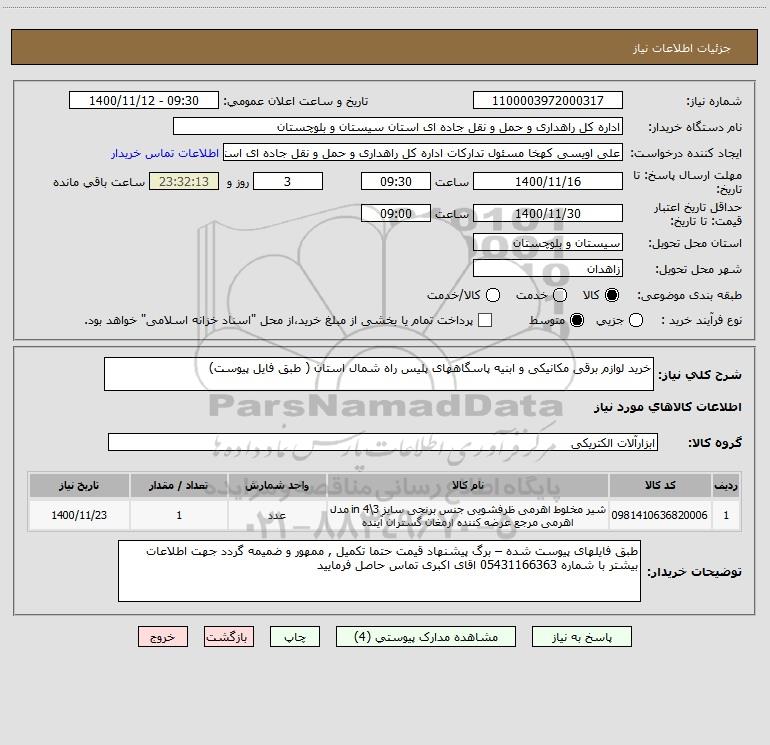Choose the جزیی purchase type radio
This screenshot has height=745, width=770.
636,320
